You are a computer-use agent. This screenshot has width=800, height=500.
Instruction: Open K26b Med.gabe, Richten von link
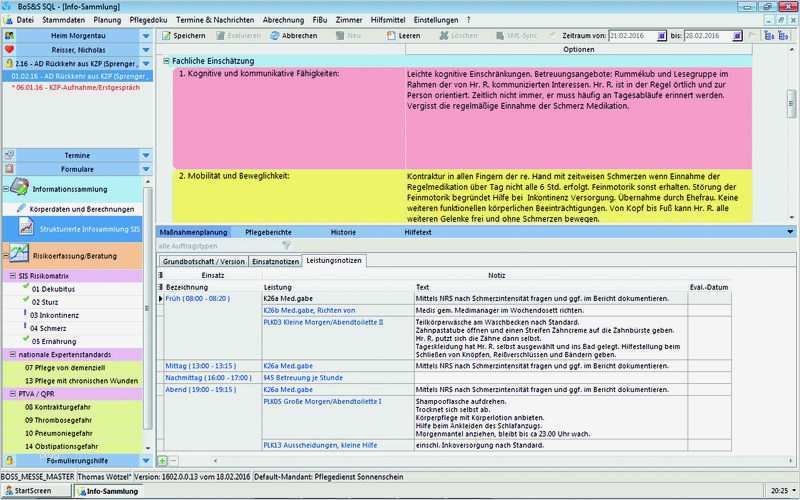309,310
